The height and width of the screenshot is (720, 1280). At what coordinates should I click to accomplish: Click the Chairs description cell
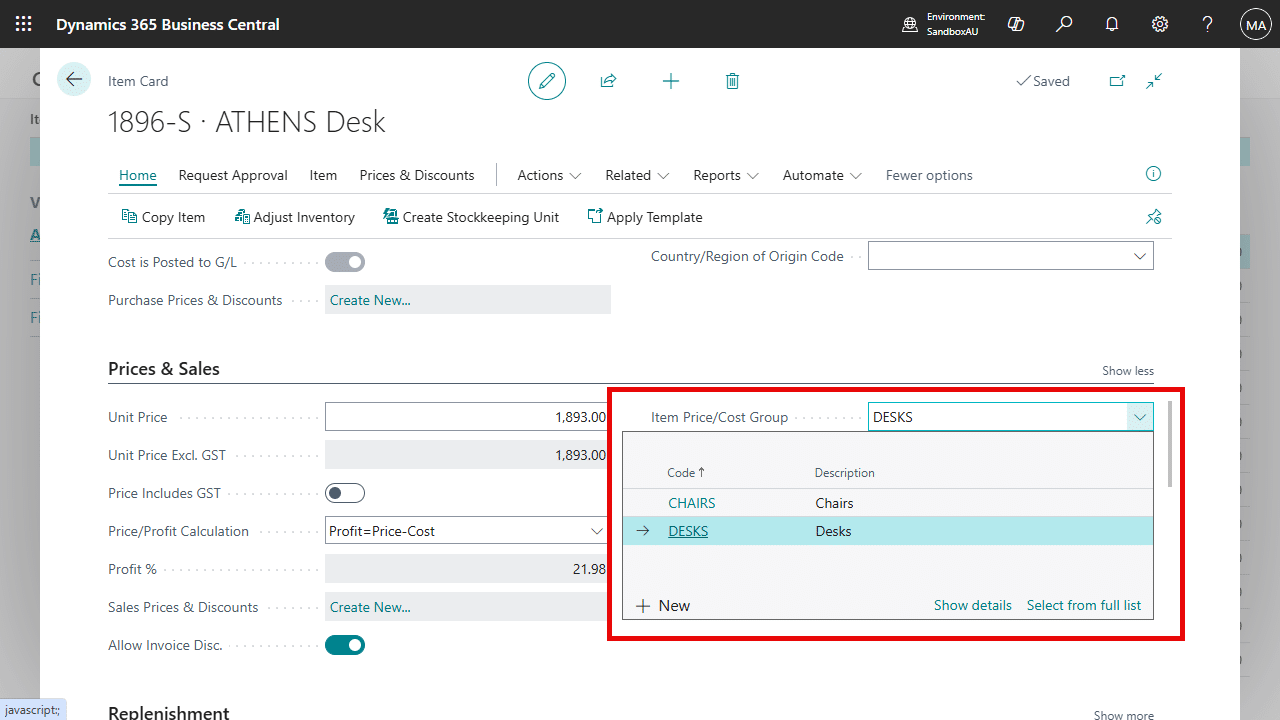[x=834, y=503]
